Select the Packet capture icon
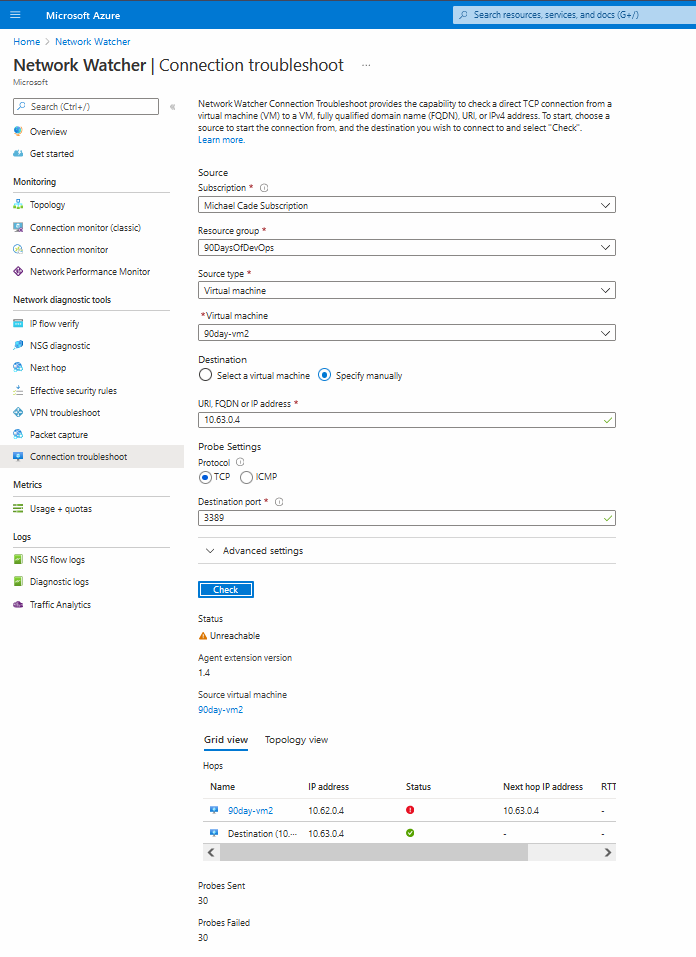The height and width of the screenshot is (957, 696). click(x=18, y=435)
